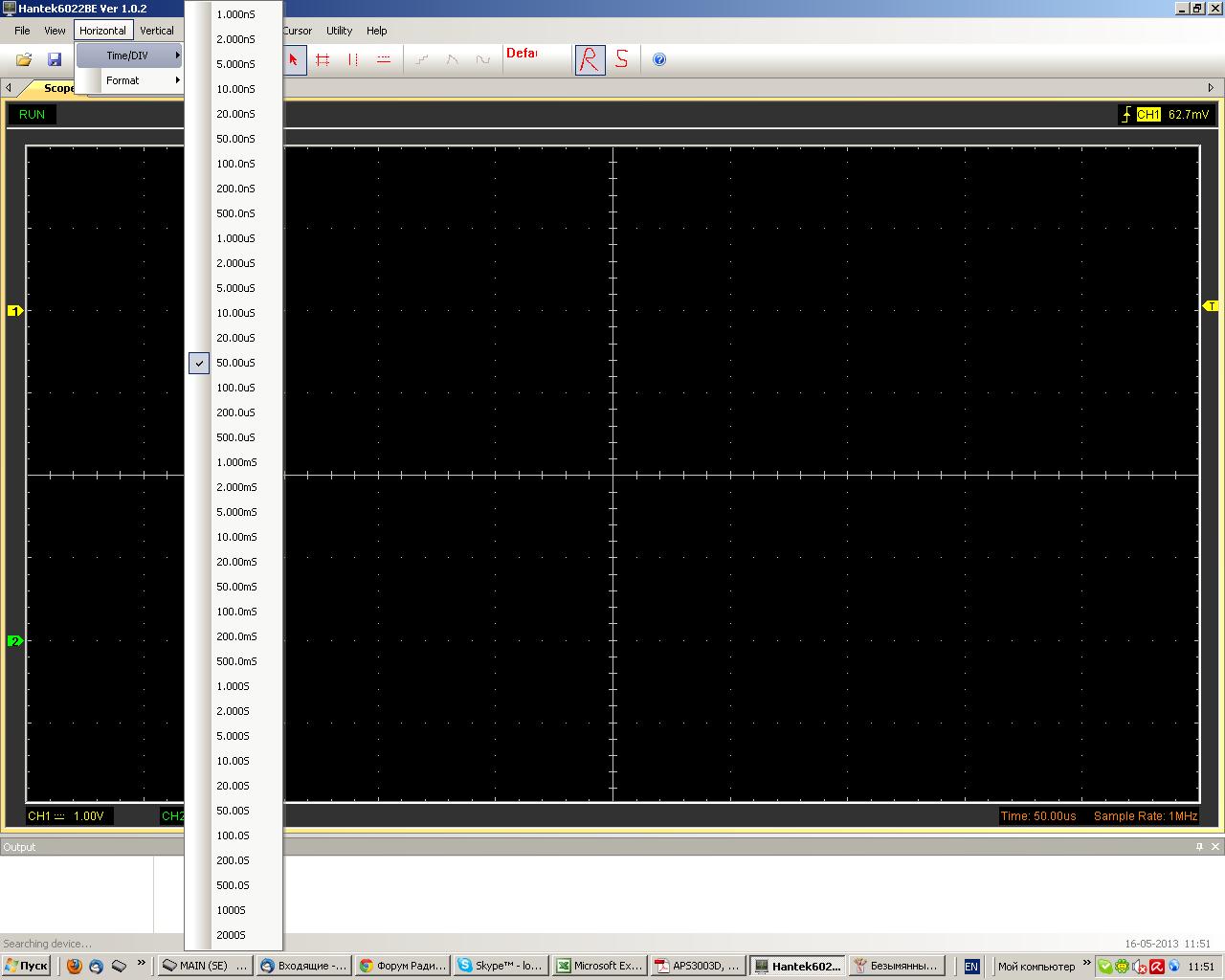Expand the Format submenu
The height and width of the screenshot is (980, 1225).
(x=123, y=80)
